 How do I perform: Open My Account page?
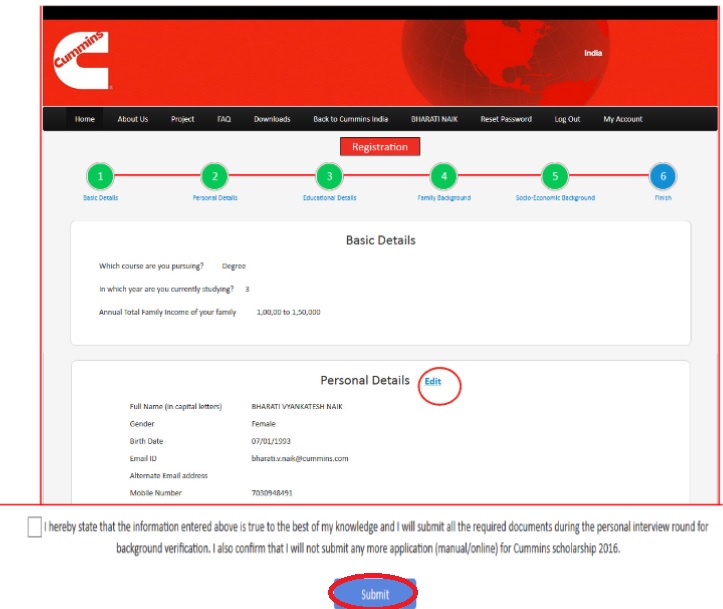point(623,119)
